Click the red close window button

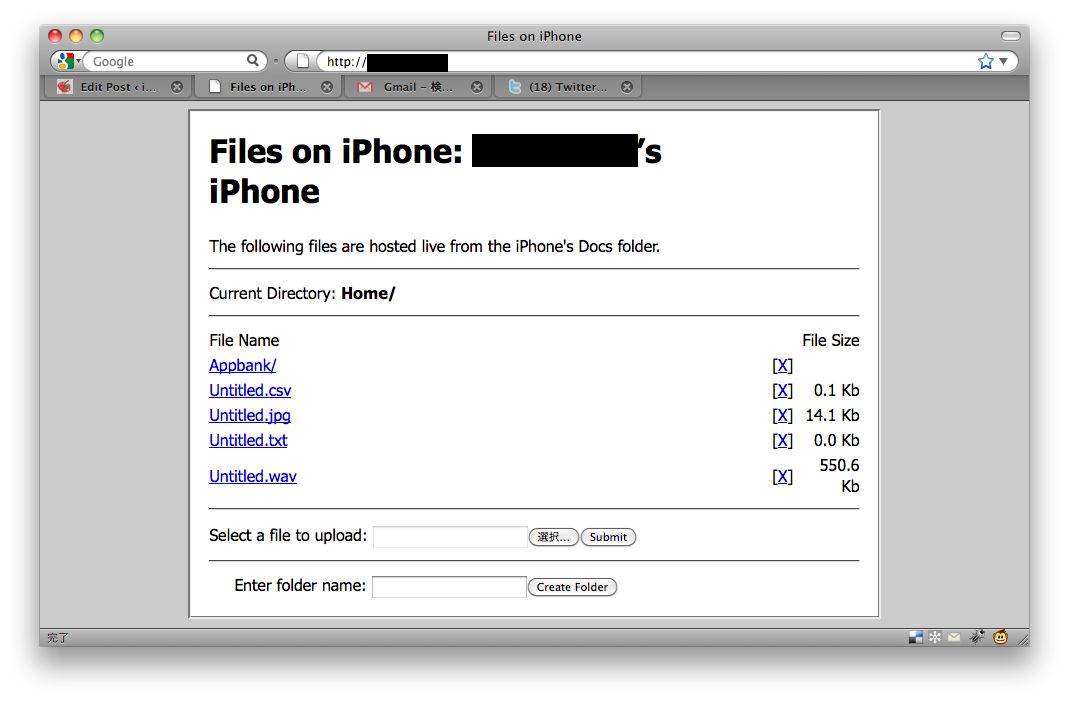point(55,36)
